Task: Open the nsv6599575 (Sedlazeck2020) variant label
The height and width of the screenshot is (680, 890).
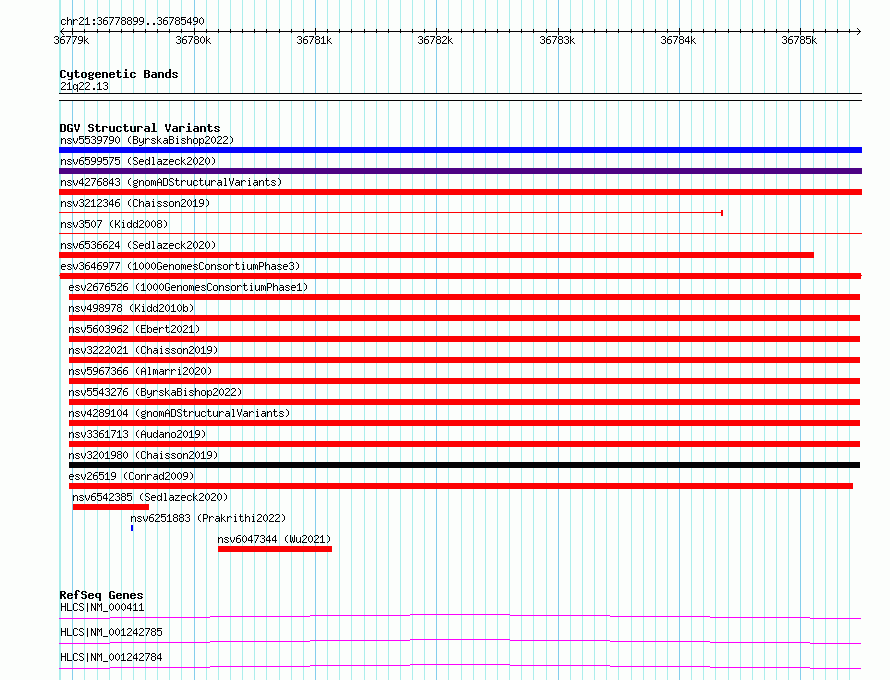Action: [138, 161]
